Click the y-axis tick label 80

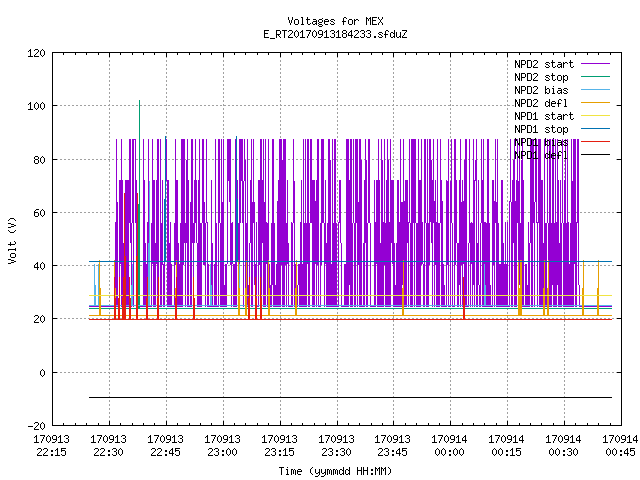point(39,160)
